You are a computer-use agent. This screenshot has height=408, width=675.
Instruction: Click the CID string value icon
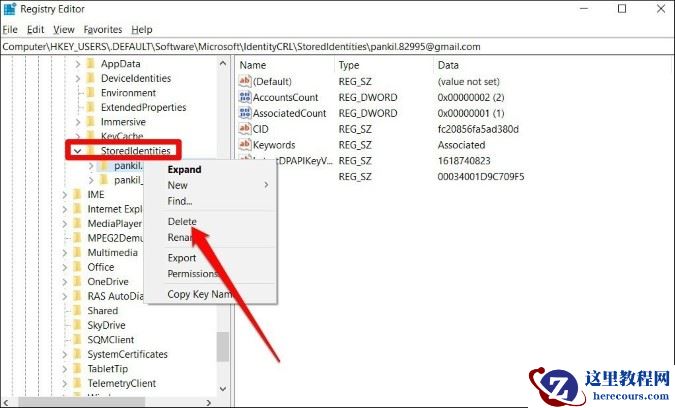click(x=245, y=129)
